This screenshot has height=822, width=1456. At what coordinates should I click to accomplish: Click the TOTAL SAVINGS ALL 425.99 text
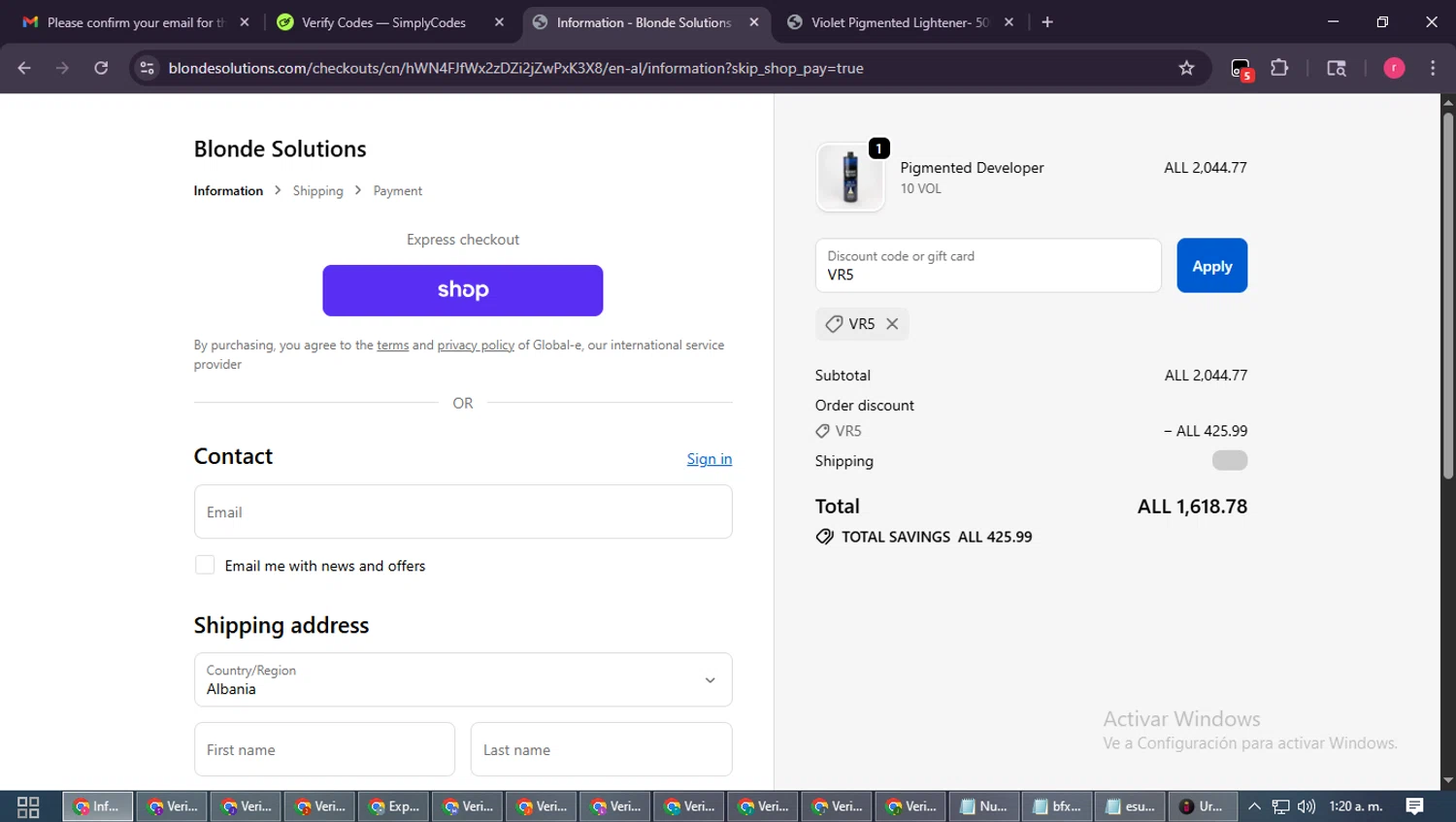click(937, 537)
